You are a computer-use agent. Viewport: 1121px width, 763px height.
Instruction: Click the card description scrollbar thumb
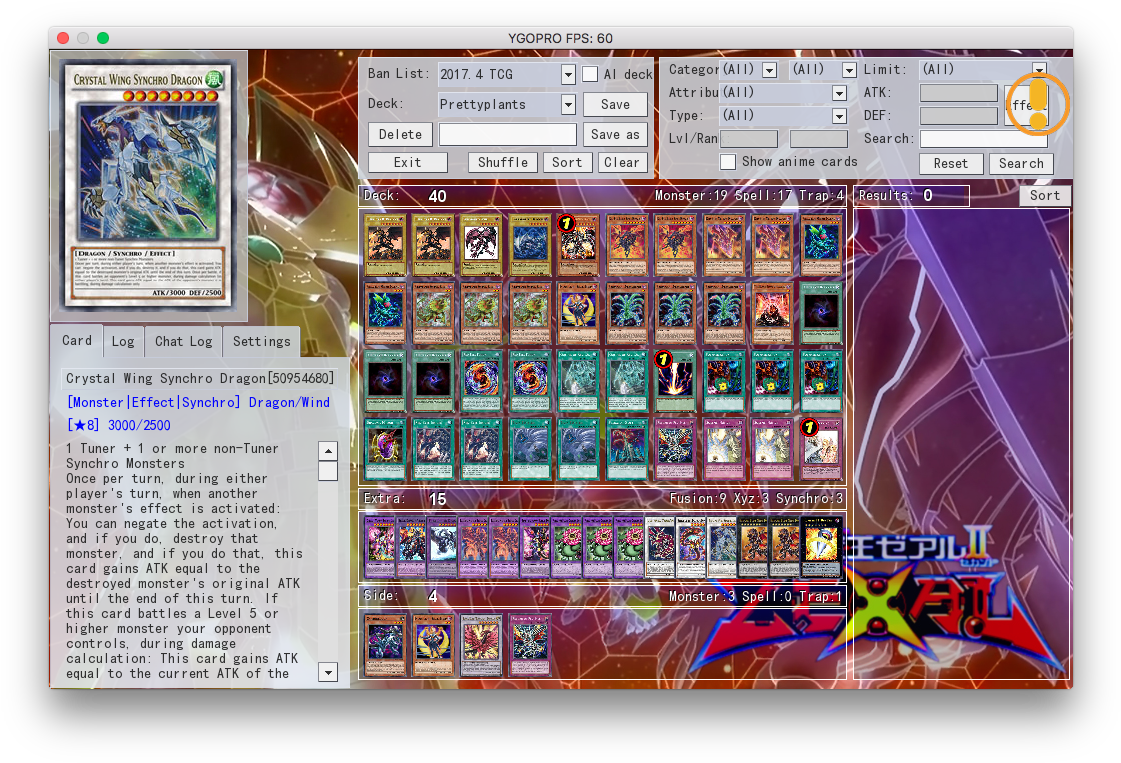pos(327,471)
